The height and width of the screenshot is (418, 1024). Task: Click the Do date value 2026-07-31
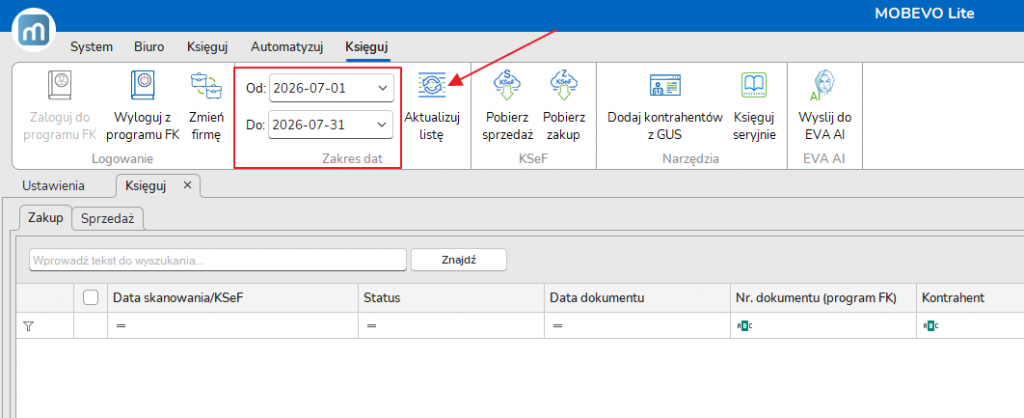tap(308, 124)
